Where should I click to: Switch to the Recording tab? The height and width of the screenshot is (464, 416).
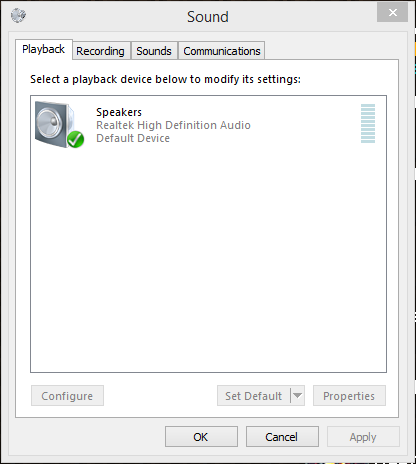point(100,51)
